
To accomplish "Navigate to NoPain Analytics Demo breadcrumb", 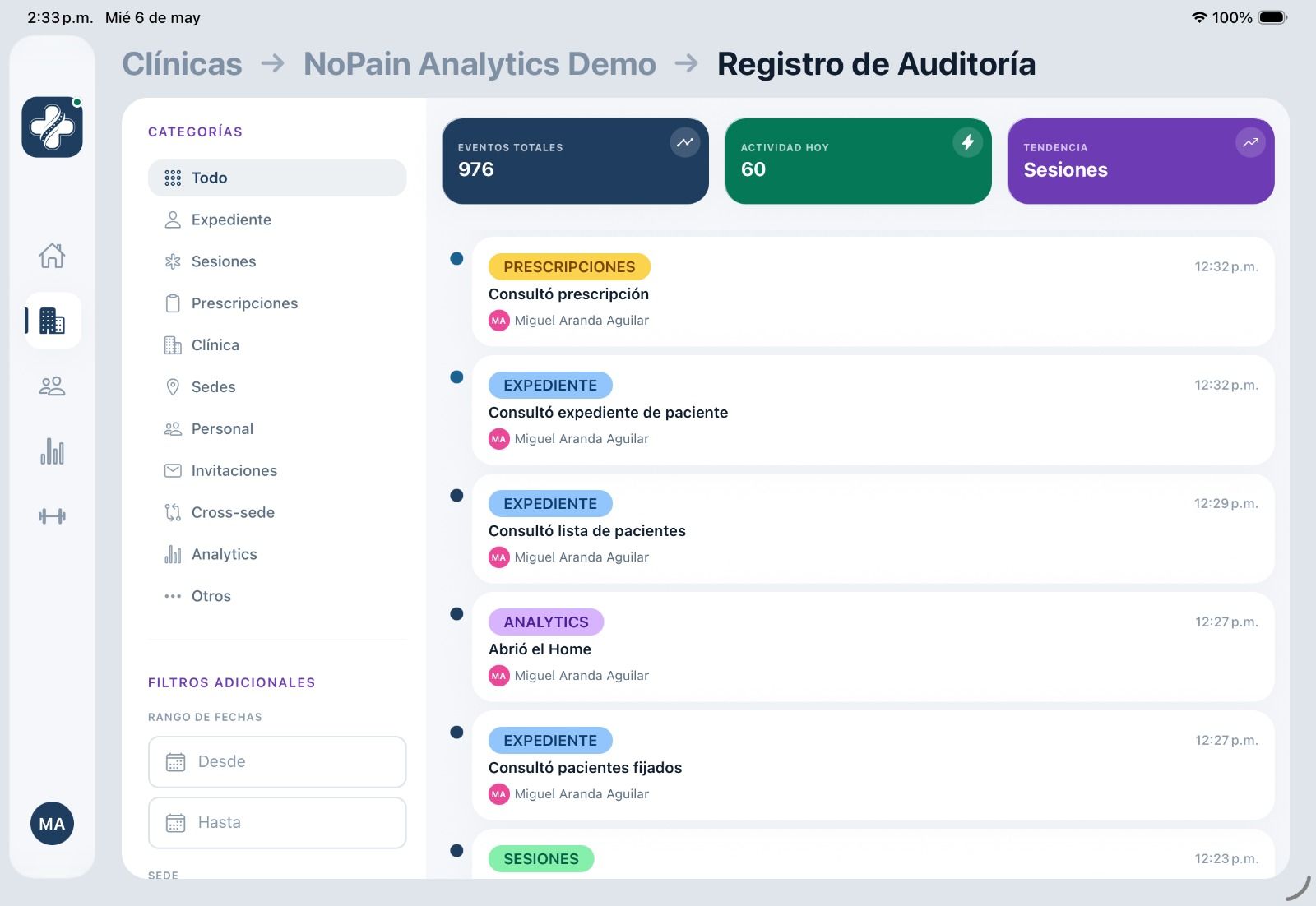I will tap(480, 64).
